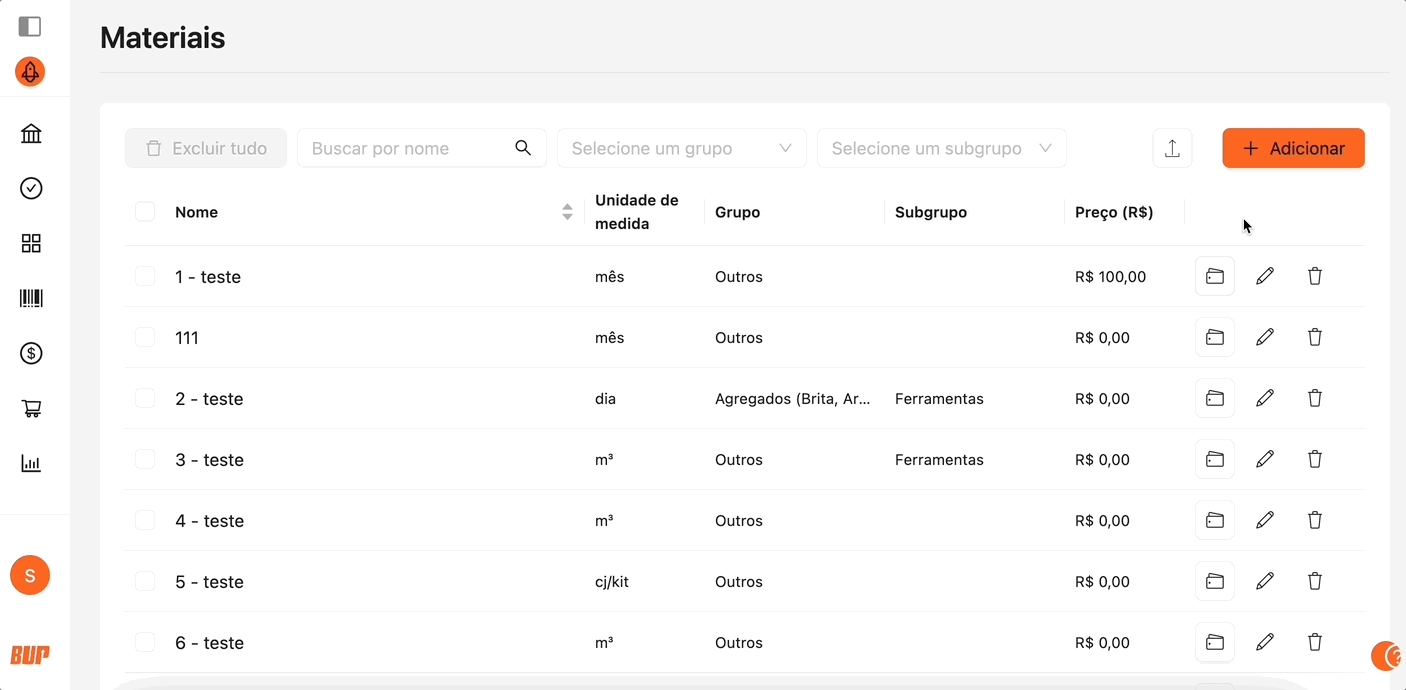Toggle the sidebar panel icon
This screenshot has height=690, width=1406.
coord(30,27)
